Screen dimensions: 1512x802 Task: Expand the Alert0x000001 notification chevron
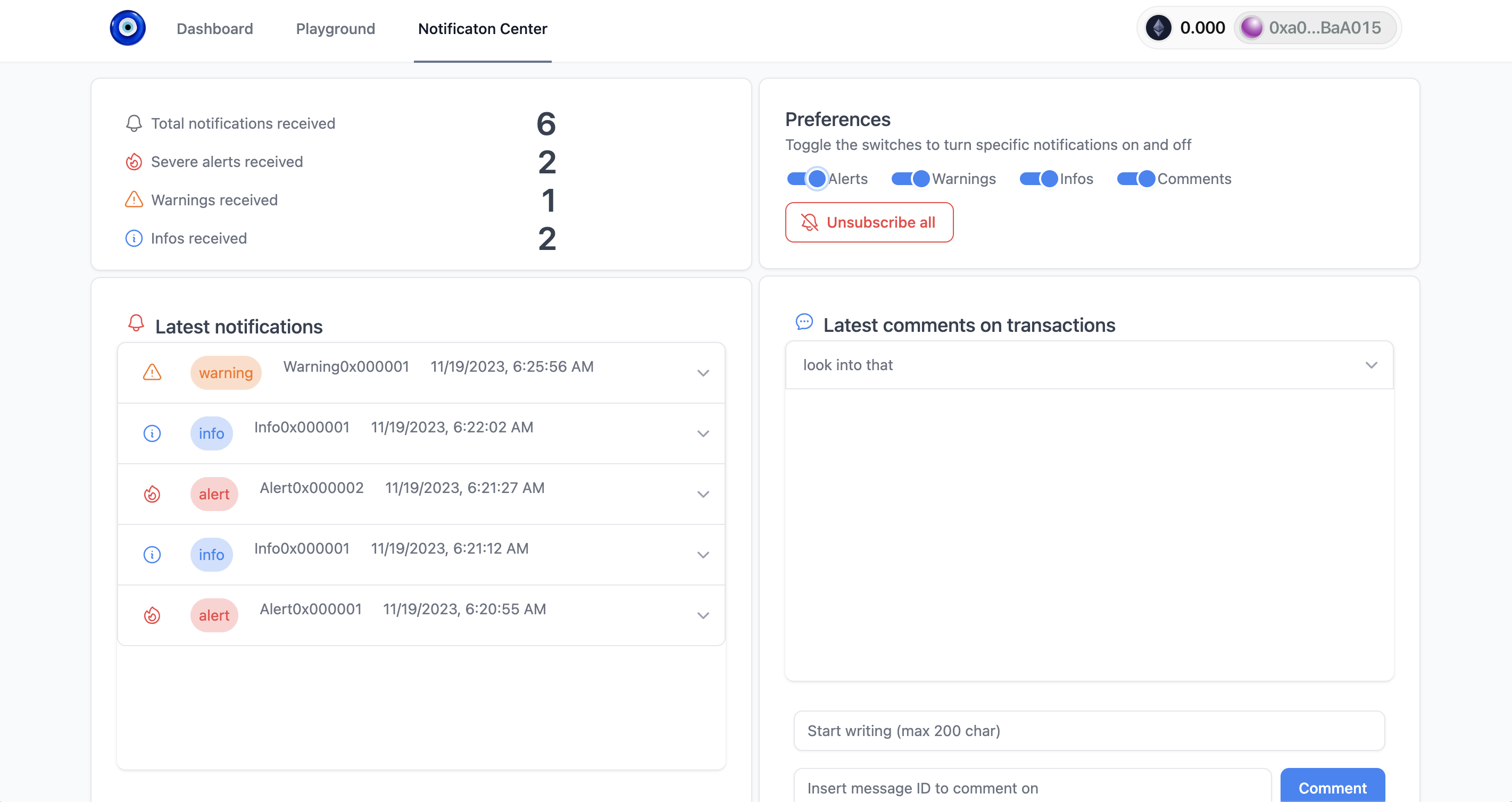pyautogui.click(x=703, y=615)
